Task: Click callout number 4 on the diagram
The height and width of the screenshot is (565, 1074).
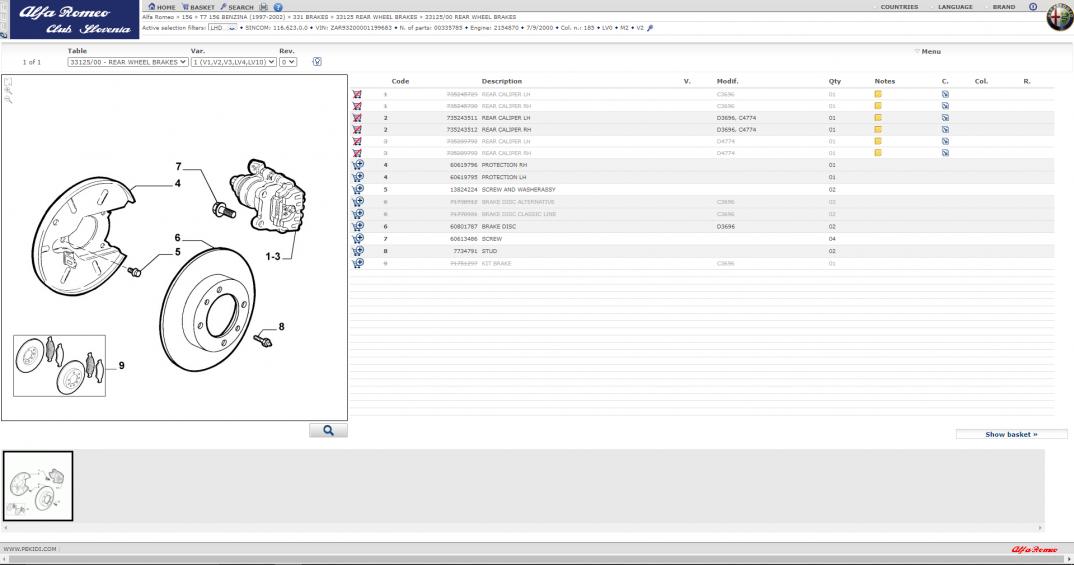Action: 177,184
